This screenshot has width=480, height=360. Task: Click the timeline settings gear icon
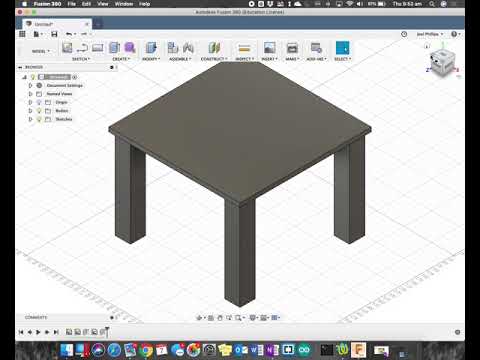(x=457, y=332)
